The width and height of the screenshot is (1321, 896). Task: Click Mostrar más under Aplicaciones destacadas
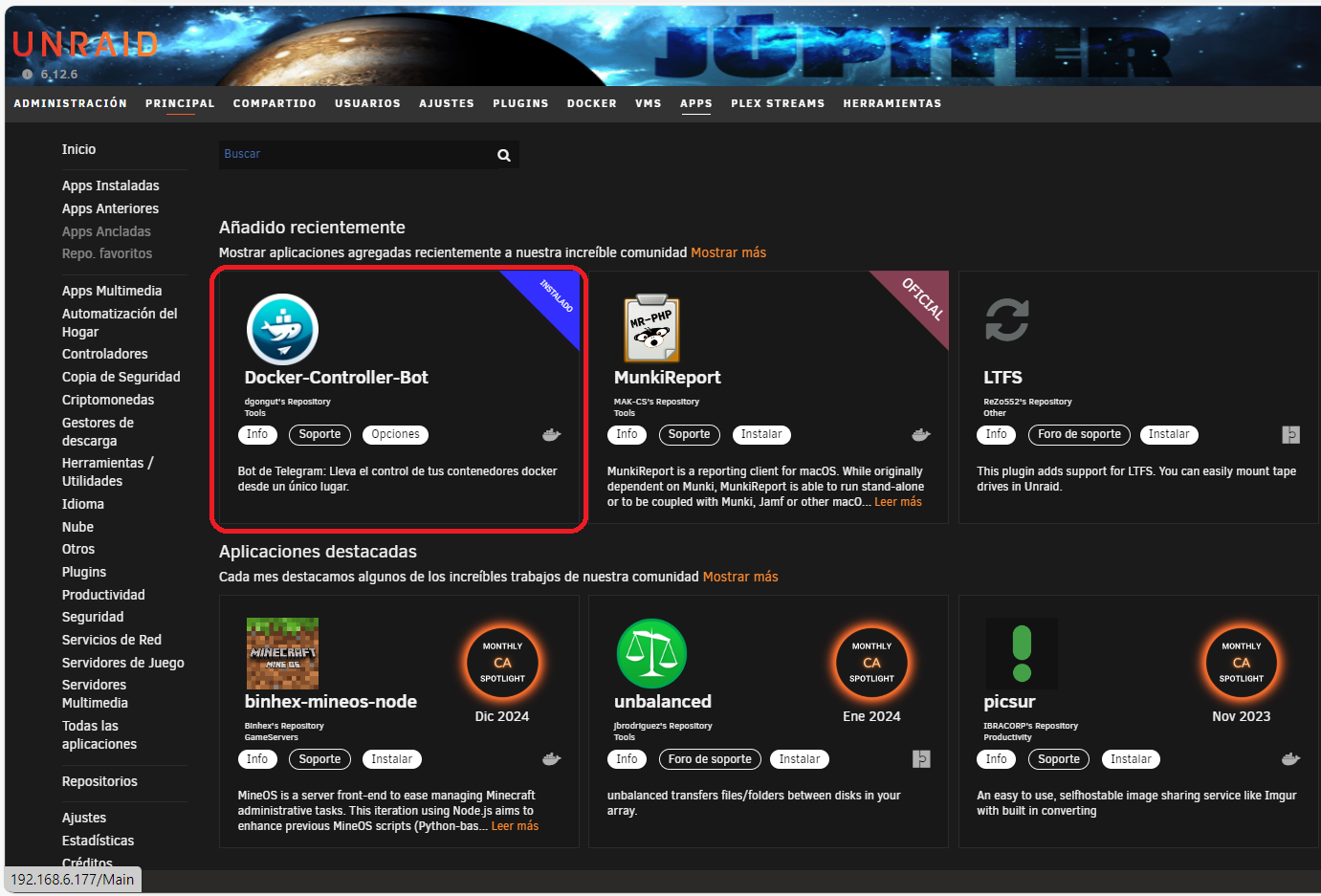point(740,577)
